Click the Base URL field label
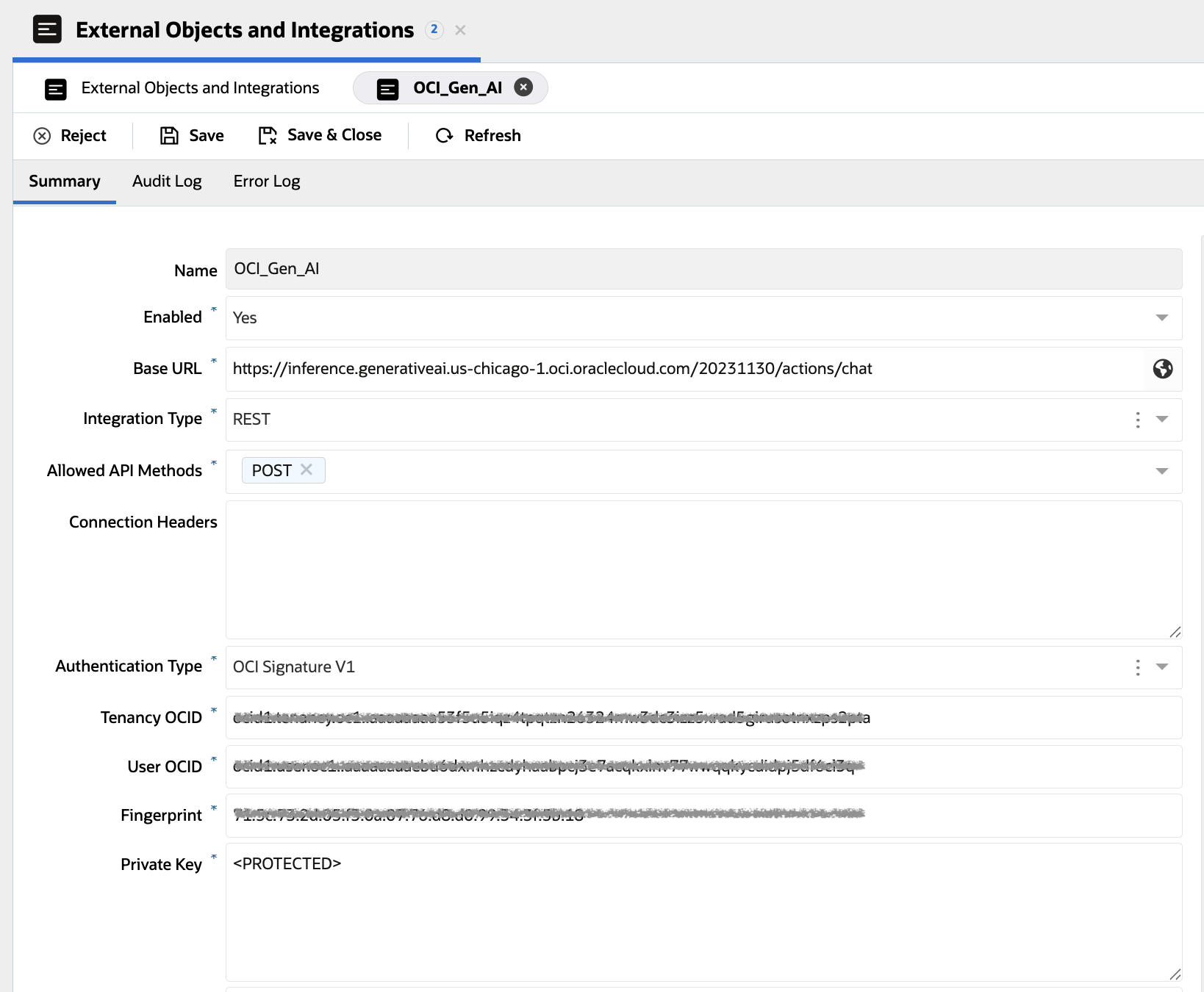 pyautogui.click(x=168, y=369)
